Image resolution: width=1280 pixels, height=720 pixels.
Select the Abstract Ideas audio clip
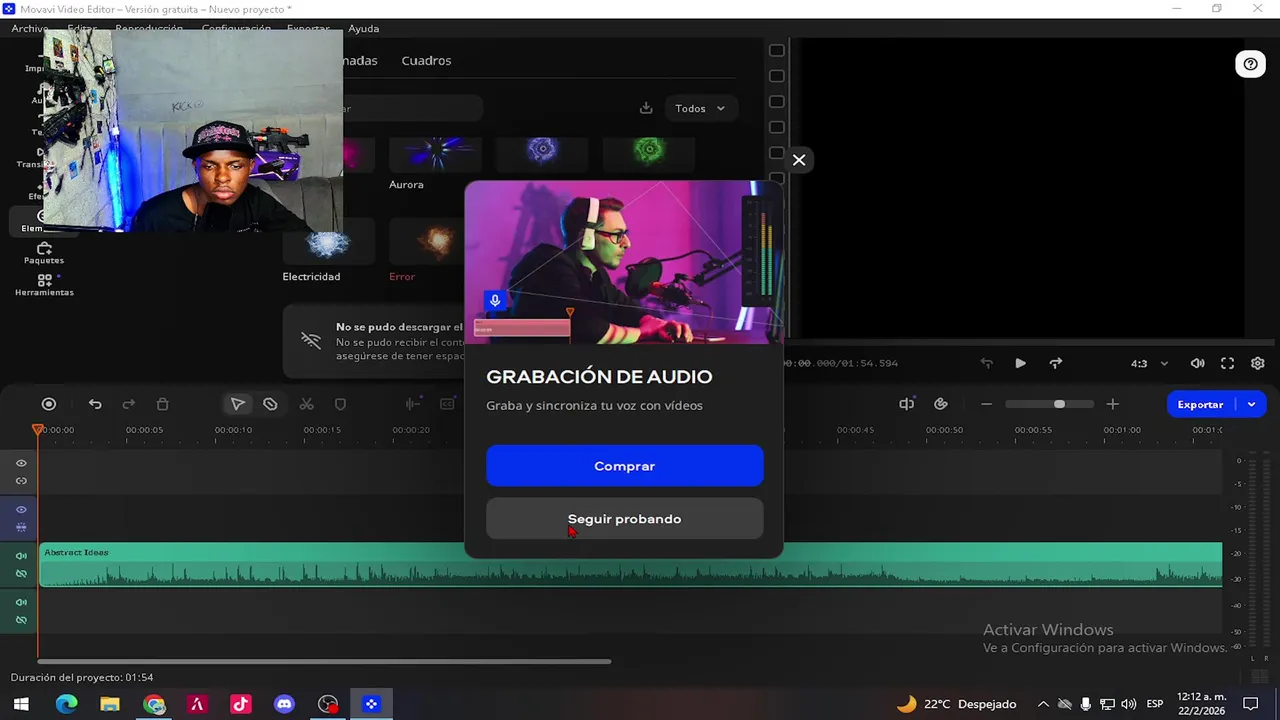pos(630,564)
